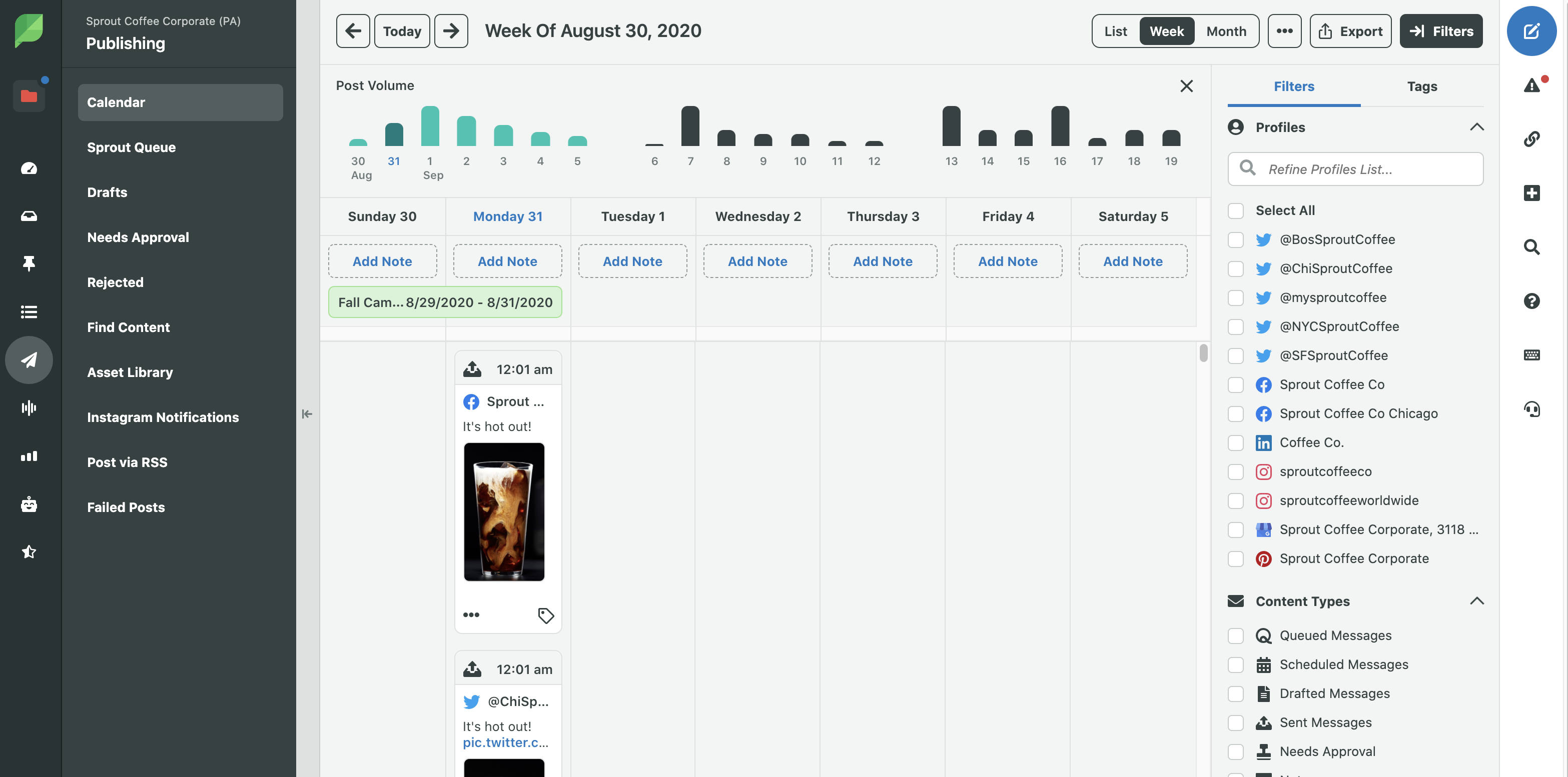Close the Post Volume panel
Screen dimensions: 1568x777
pyautogui.click(x=1186, y=86)
